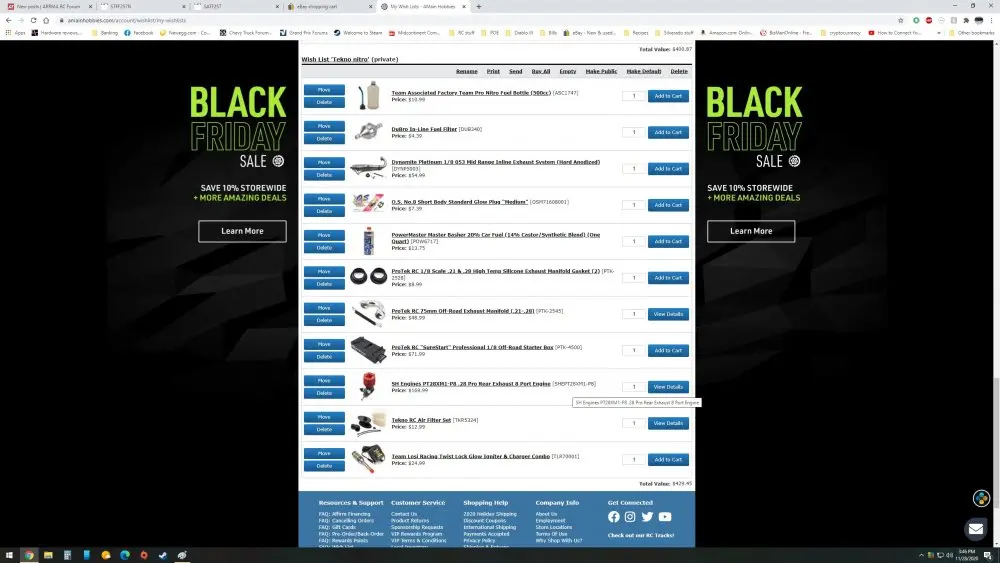1000x563 pixels.
Task: Open the Silverado stuff bookmarks folder
Action: [x=674, y=33]
